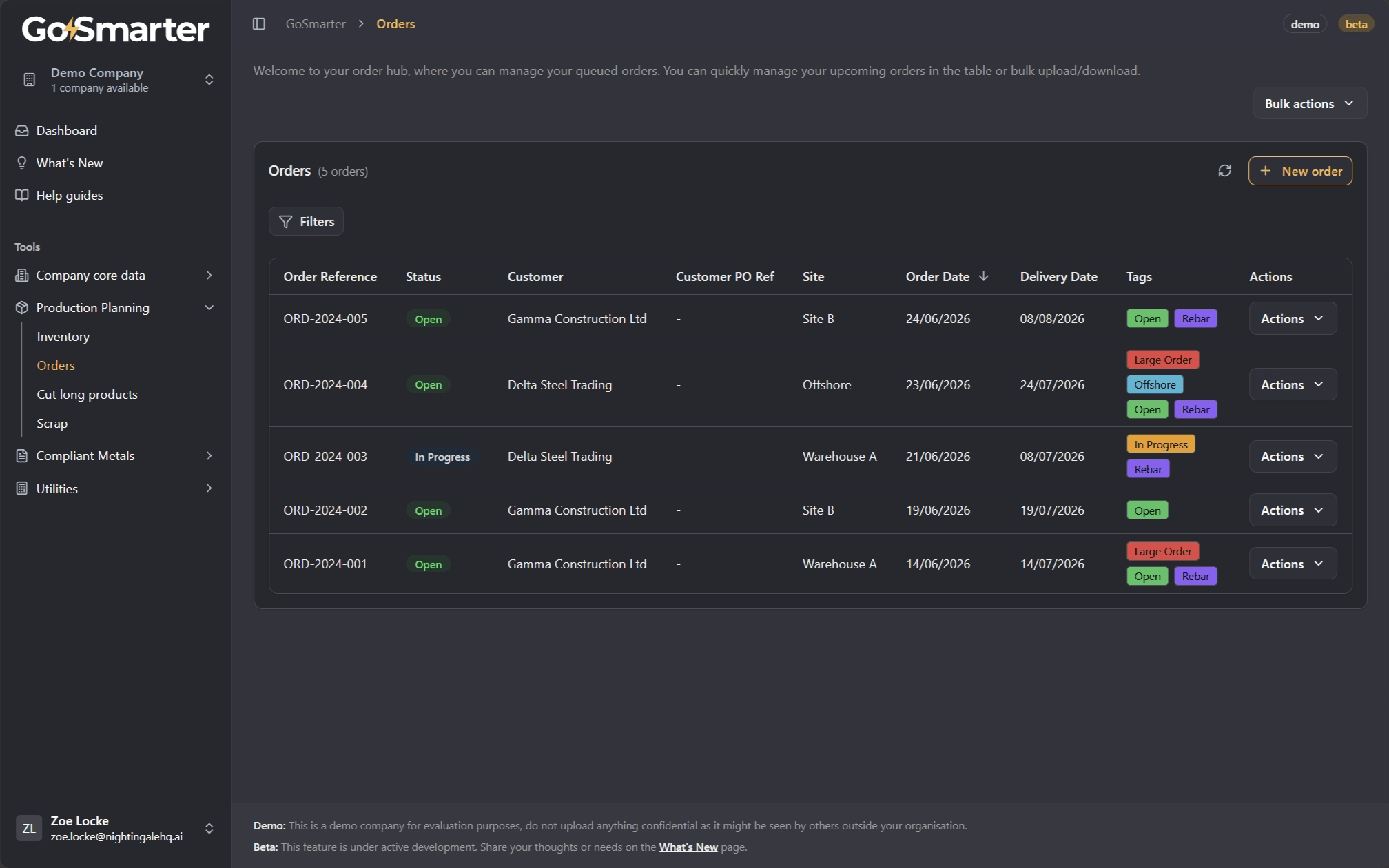Open the Demo Company switcher
This screenshot has height=868, width=1389.
point(116,80)
